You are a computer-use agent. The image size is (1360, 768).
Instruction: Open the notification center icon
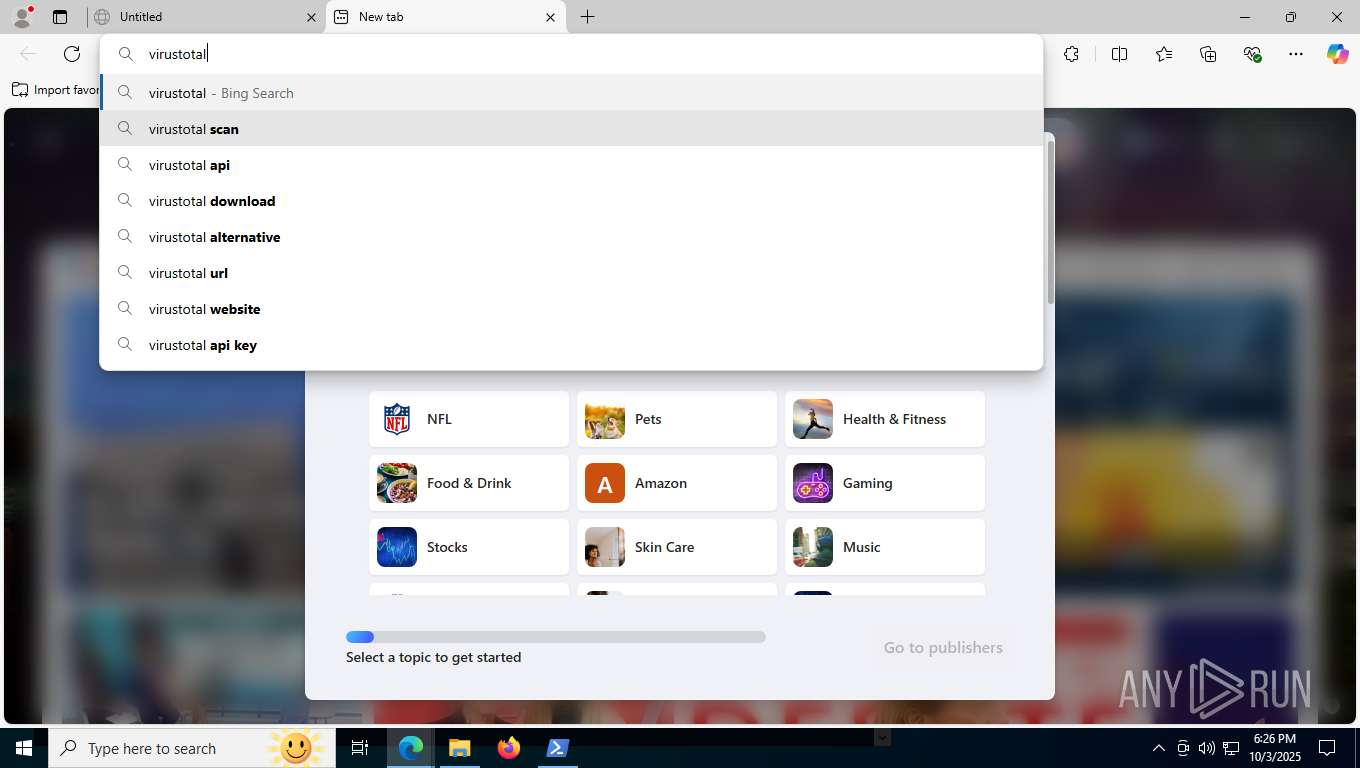1327,748
